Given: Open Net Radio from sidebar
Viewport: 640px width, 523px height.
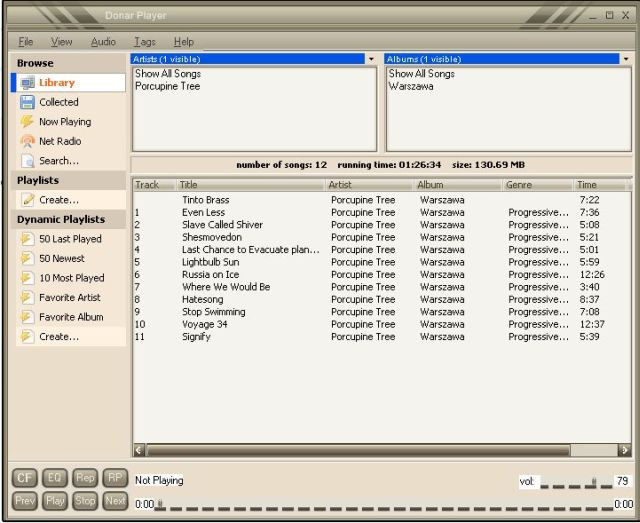Looking at the screenshot, I should [71, 141].
